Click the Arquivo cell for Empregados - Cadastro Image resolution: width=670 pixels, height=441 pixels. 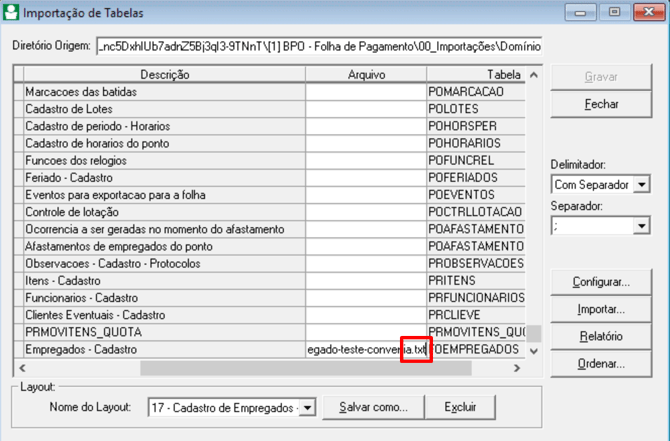click(366, 350)
